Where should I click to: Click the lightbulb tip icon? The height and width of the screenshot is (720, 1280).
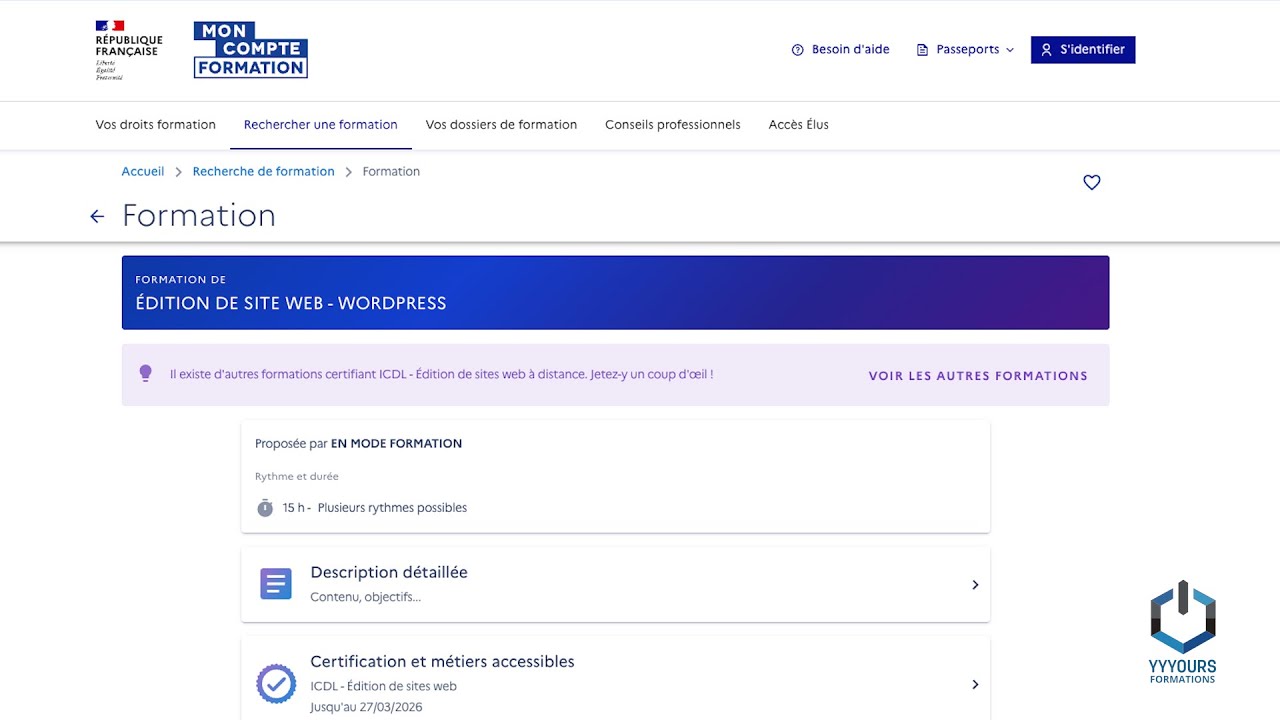[x=145, y=373]
